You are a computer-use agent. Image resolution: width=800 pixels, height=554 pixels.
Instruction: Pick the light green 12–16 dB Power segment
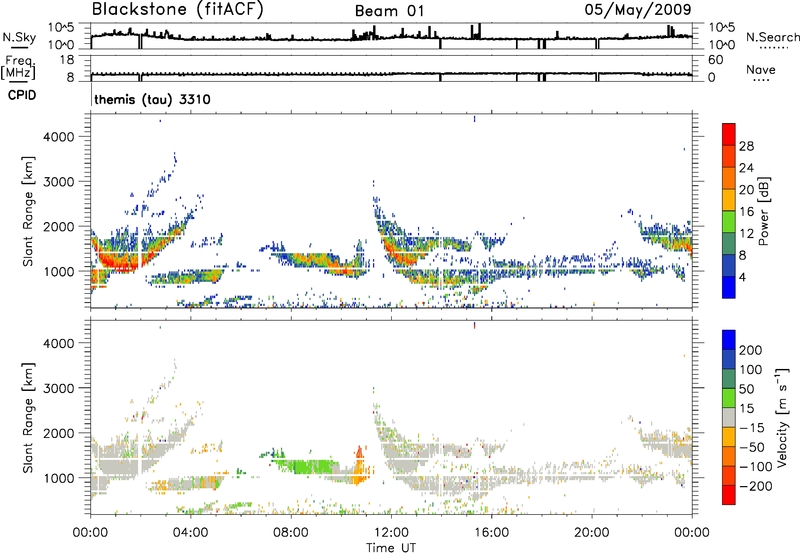[x=729, y=222]
